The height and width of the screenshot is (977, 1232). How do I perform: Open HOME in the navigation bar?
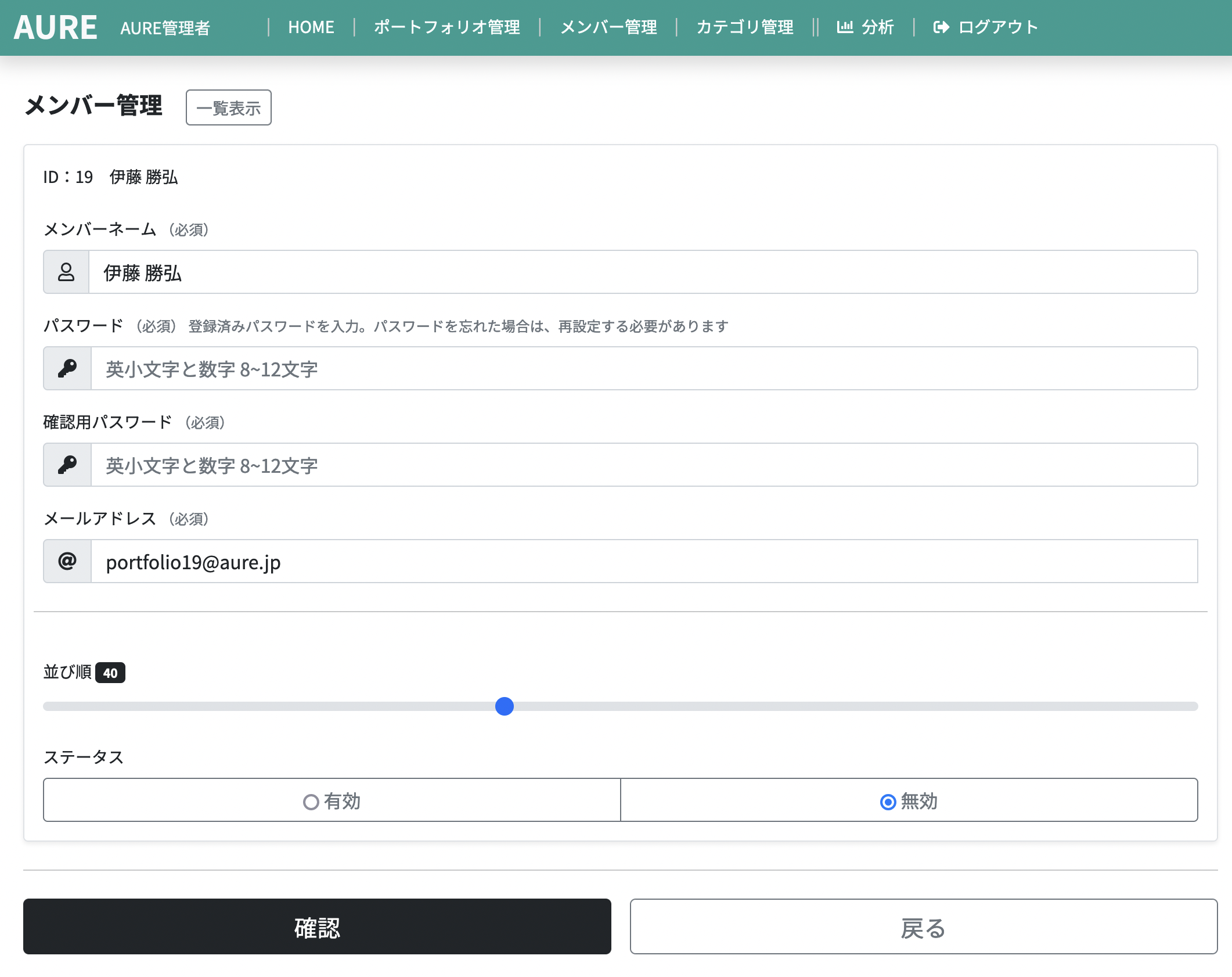(311, 27)
